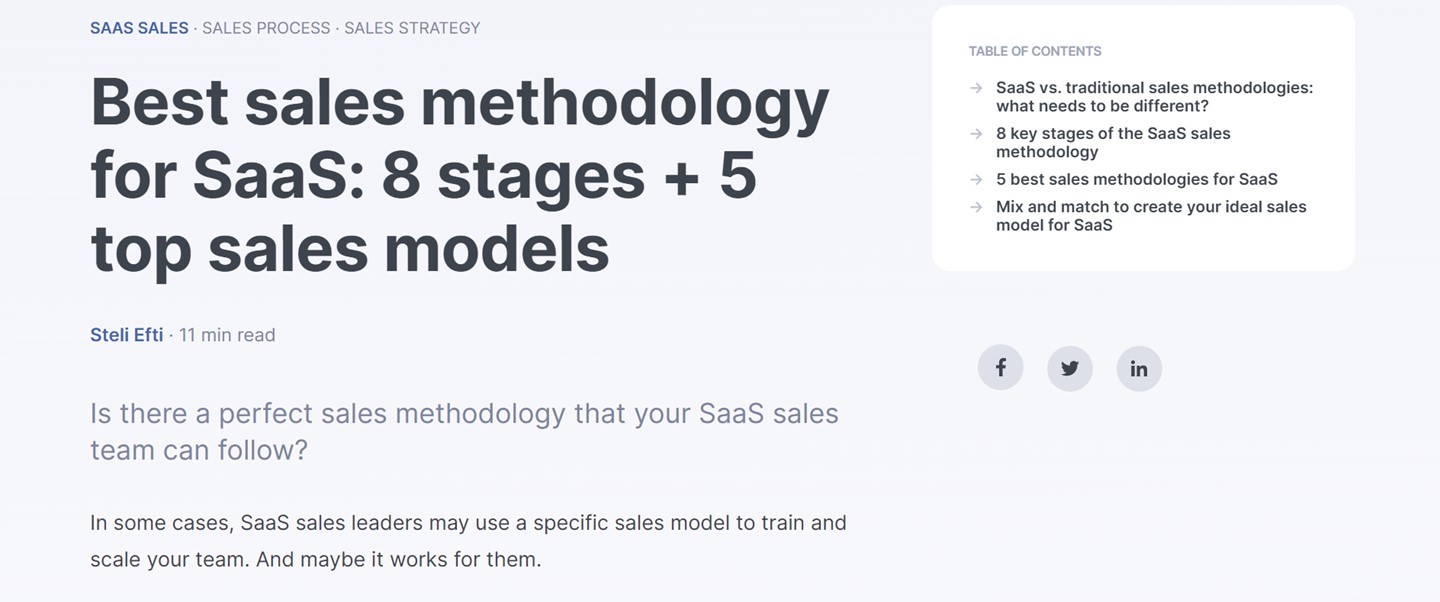Open the SAAS SALES category tag
This screenshot has width=1440, height=602.
[139, 28]
